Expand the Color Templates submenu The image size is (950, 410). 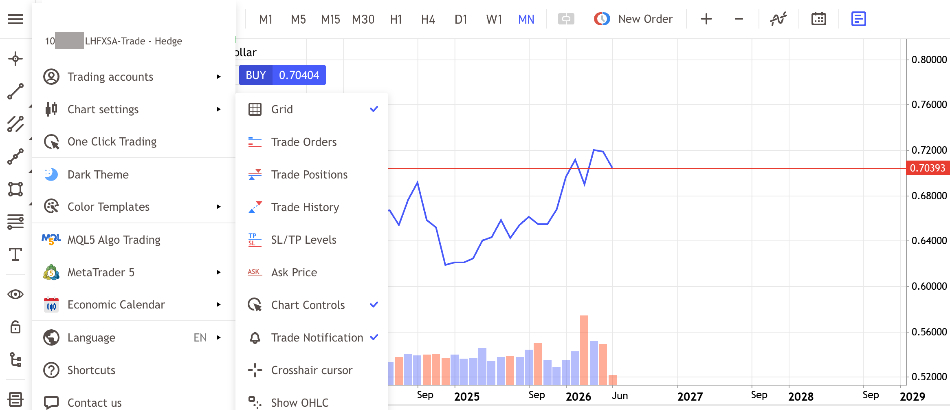[133, 207]
